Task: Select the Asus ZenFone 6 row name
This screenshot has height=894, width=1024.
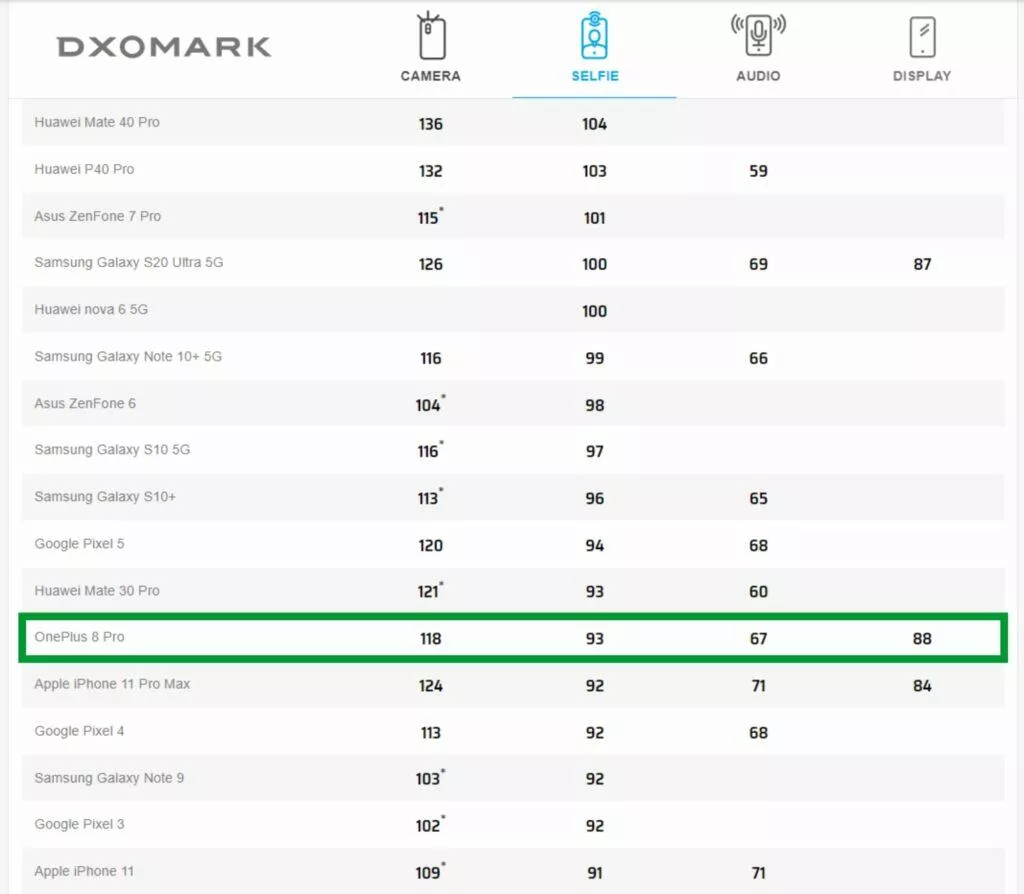Action: coord(85,404)
